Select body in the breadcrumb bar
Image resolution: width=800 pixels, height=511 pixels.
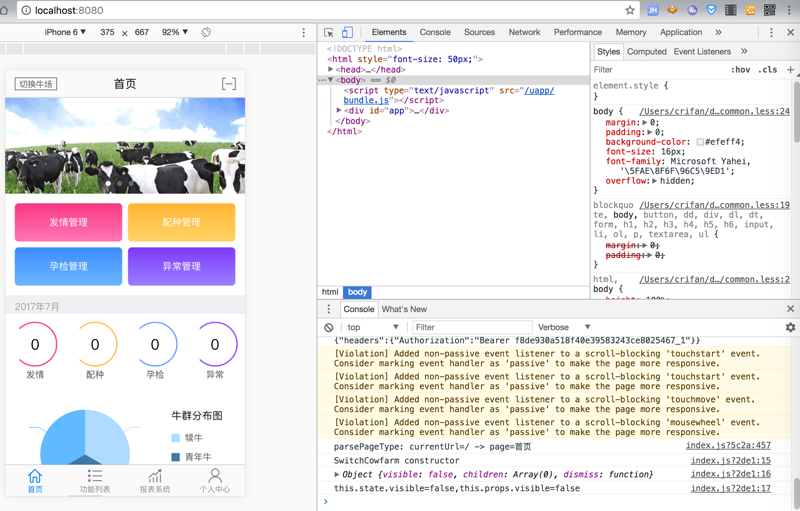[x=357, y=292]
